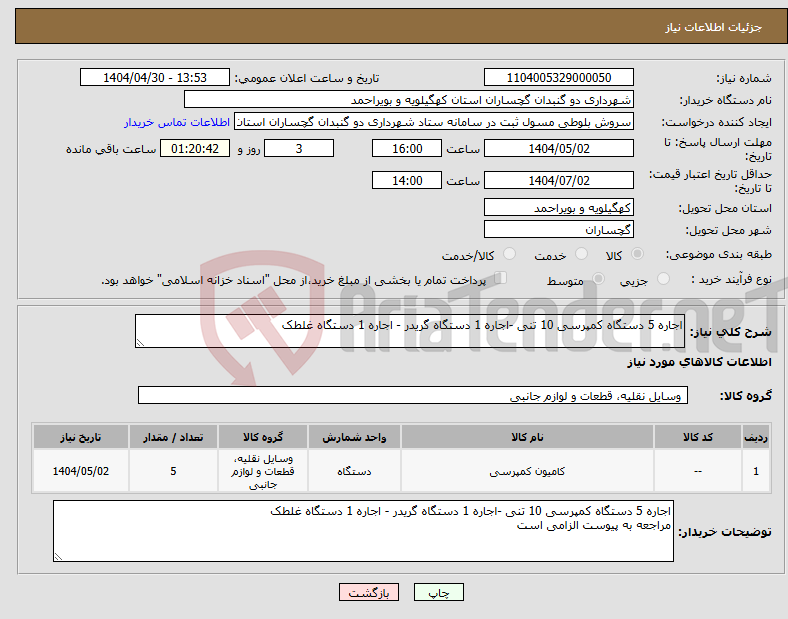Image resolution: width=788 pixels, height=619 pixels.
Task: Click the delivery province field کهگیلویه و بویراحمد
Action: tap(559, 208)
